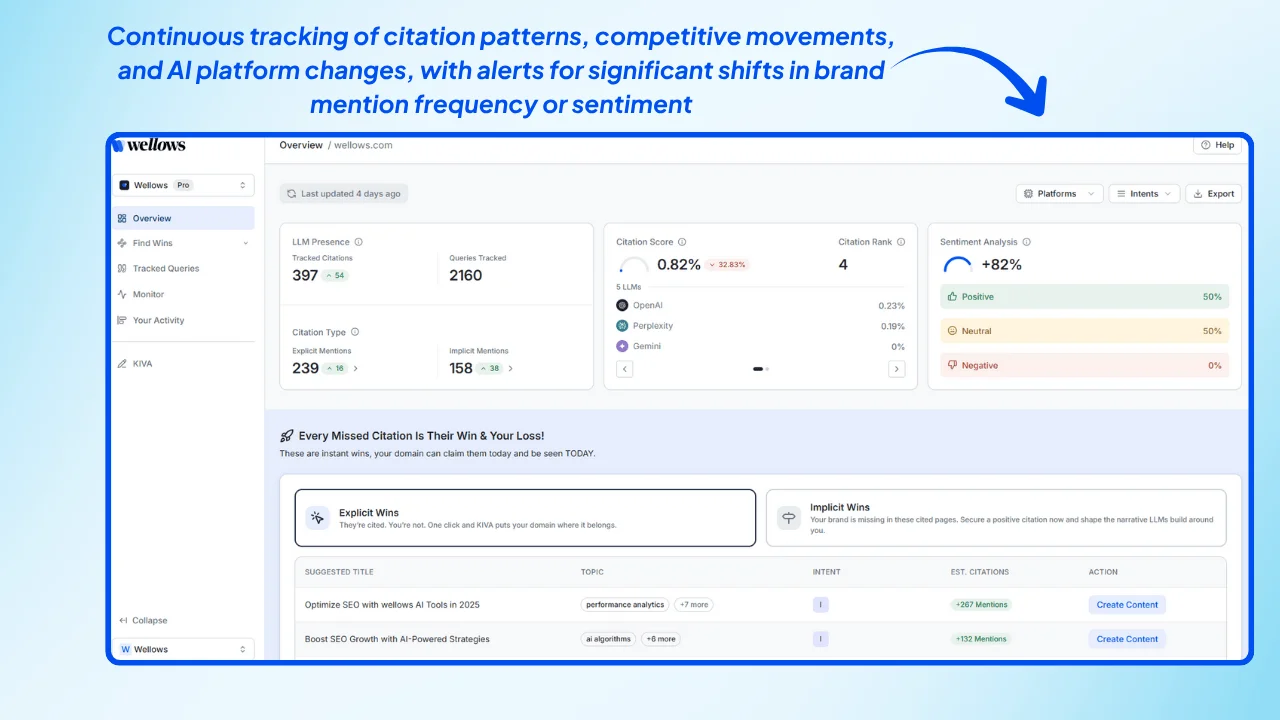Click the LLM Presence info icon
Screen dimensions: 1280x720
(359, 242)
